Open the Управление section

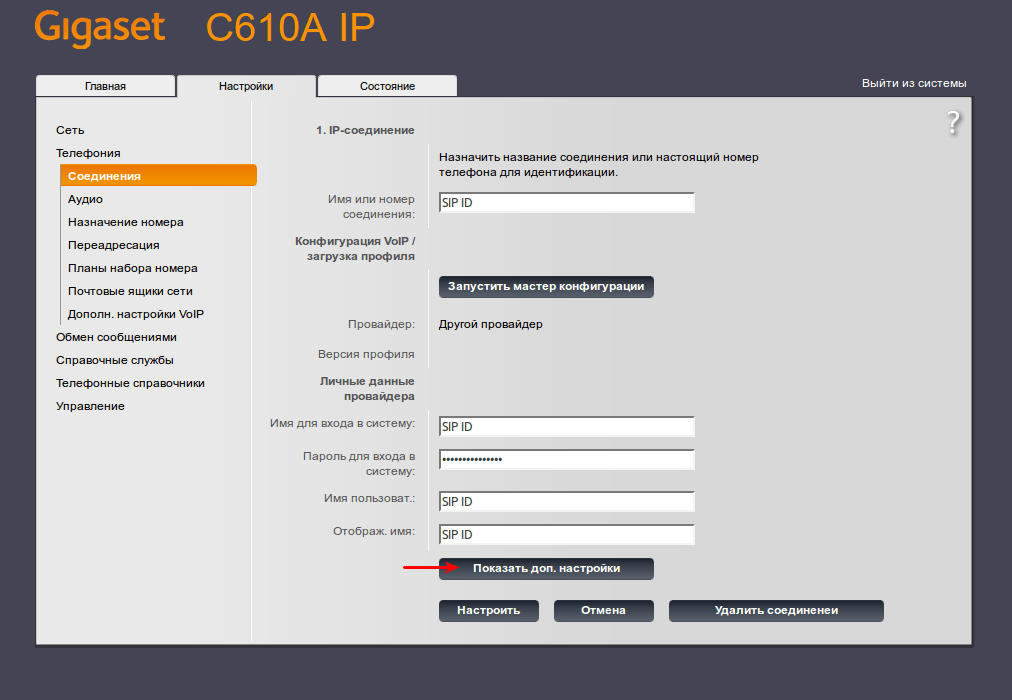[x=90, y=406]
